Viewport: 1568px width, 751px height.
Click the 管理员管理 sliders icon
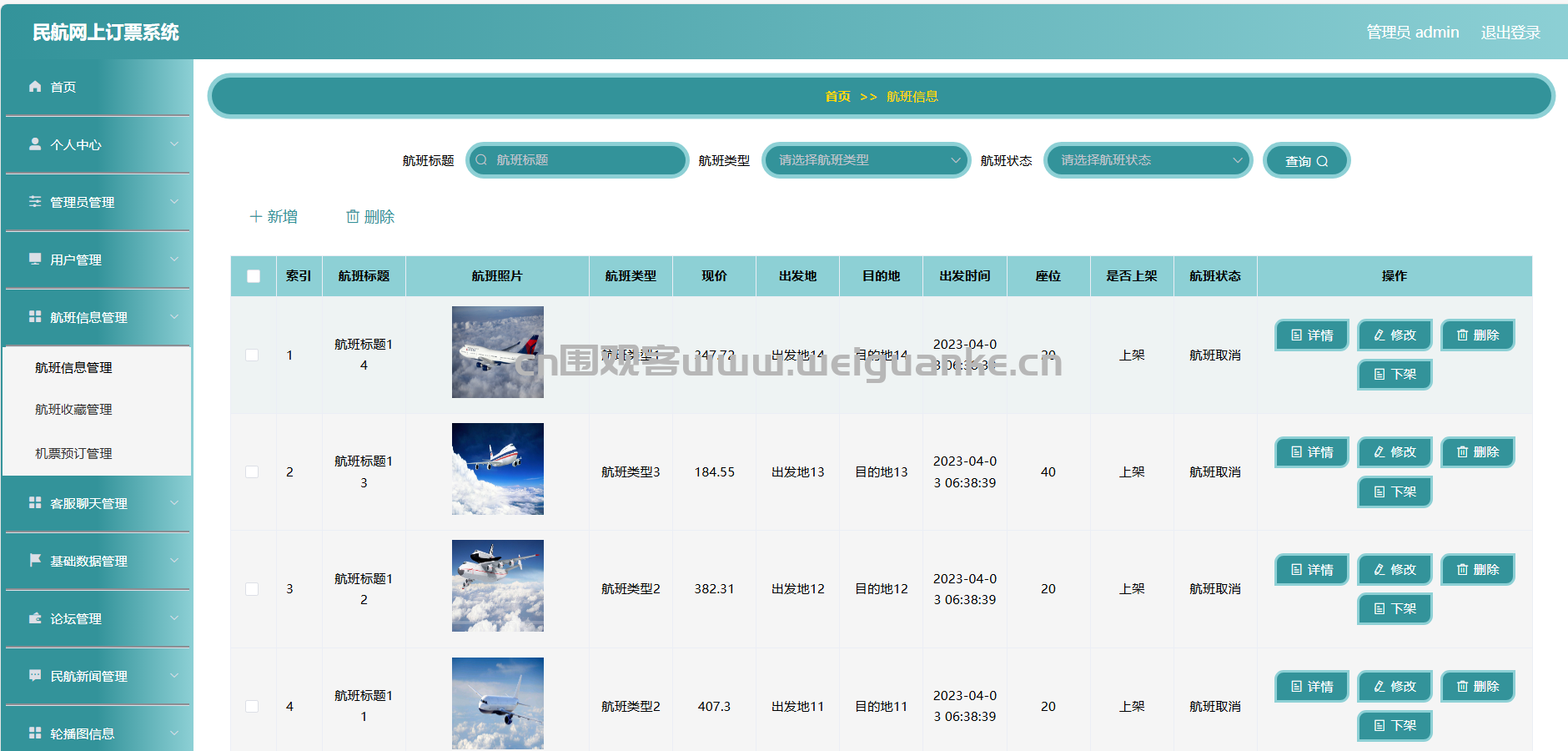point(35,201)
